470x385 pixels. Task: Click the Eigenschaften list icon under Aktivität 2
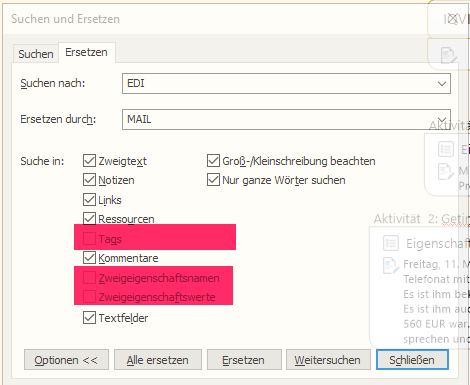point(391,243)
